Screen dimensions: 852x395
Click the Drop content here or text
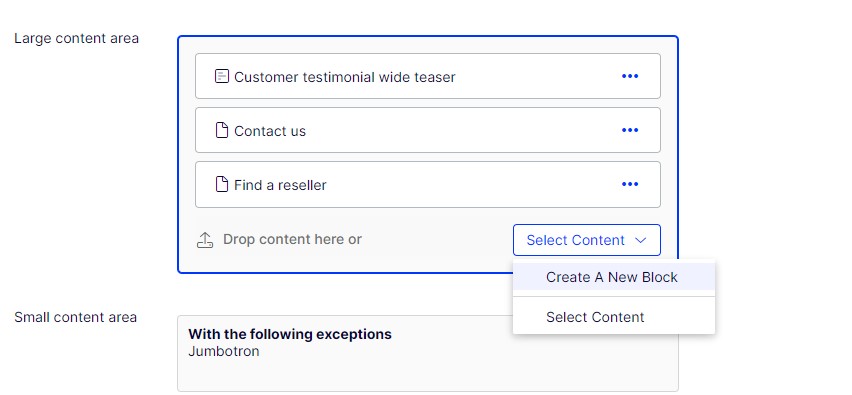point(292,240)
